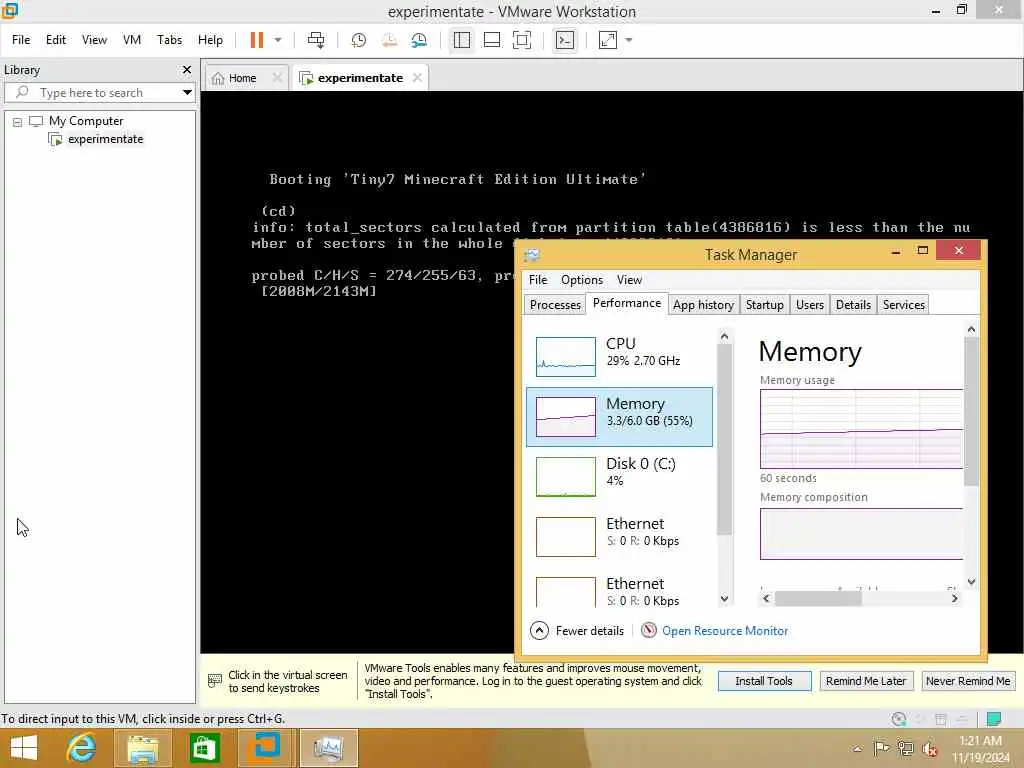Close the experimentate tab
1024x768 pixels.
(417, 78)
